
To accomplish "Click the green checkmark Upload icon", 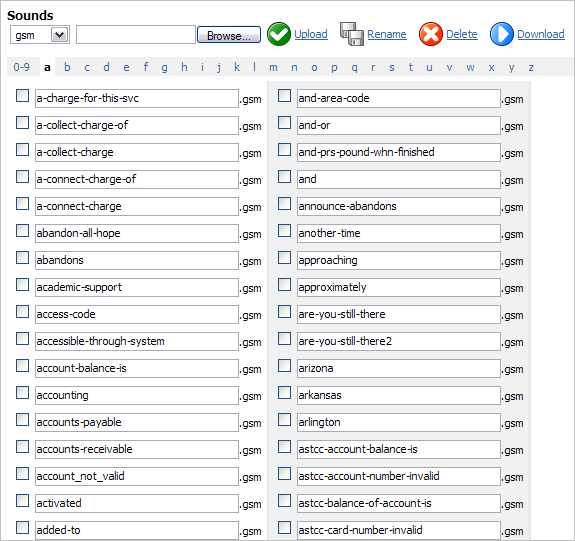I will click(279, 34).
